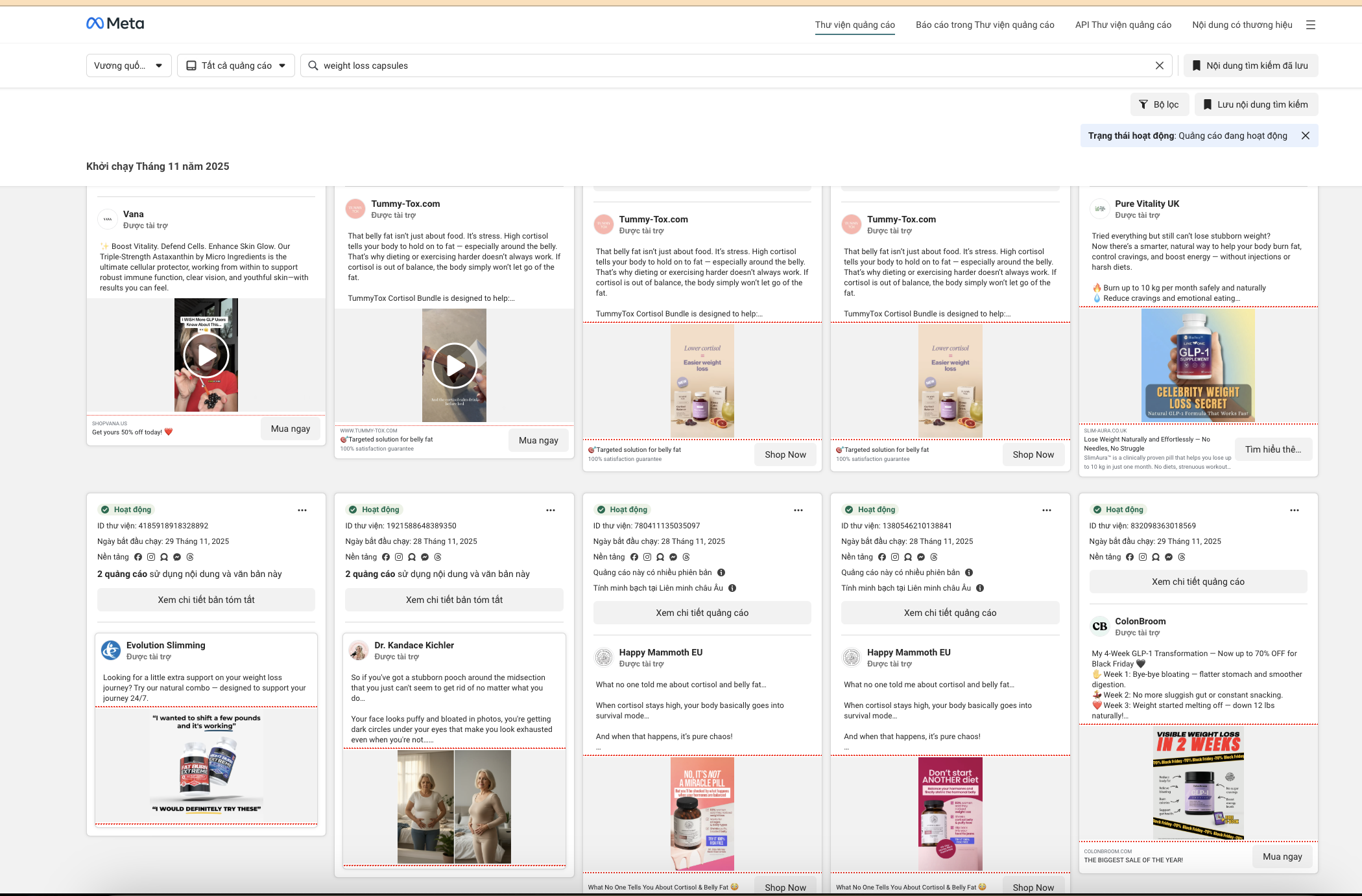Play the Tummy-Tox video ad

[454, 366]
